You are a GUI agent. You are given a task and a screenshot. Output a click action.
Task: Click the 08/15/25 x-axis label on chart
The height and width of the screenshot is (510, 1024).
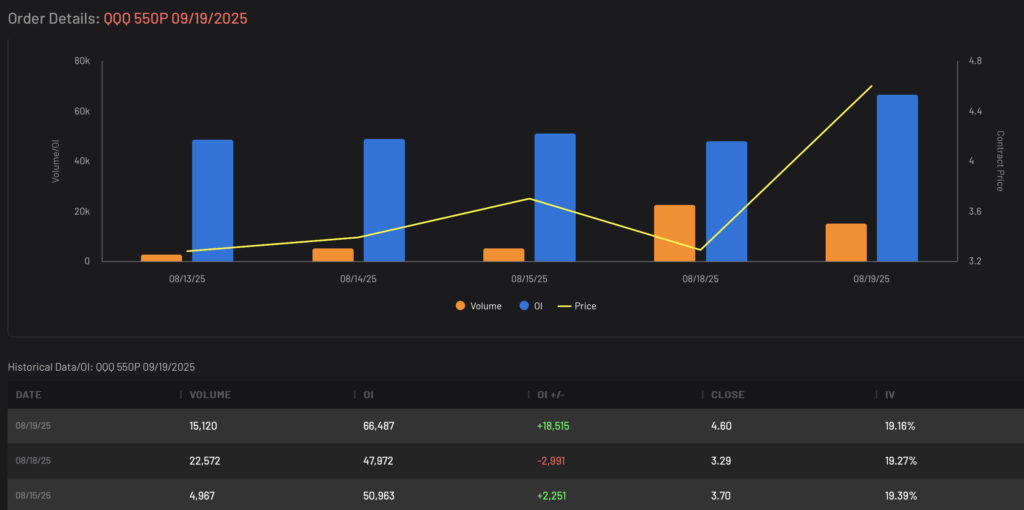530,279
